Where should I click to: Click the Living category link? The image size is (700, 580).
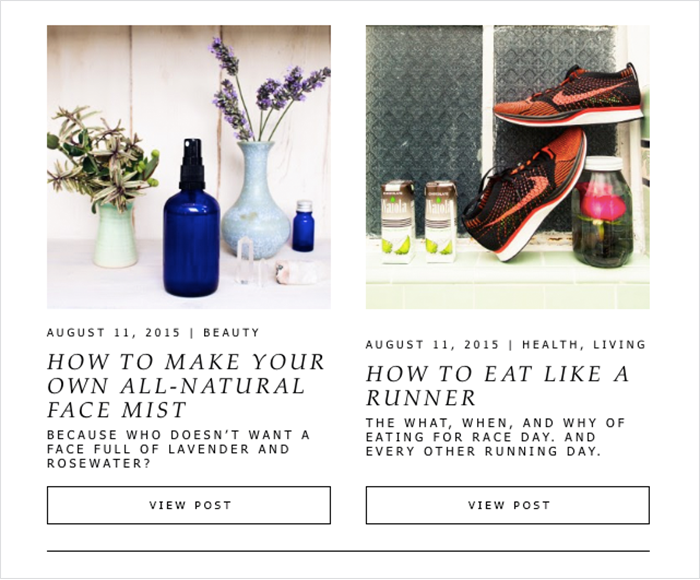(x=620, y=345)
